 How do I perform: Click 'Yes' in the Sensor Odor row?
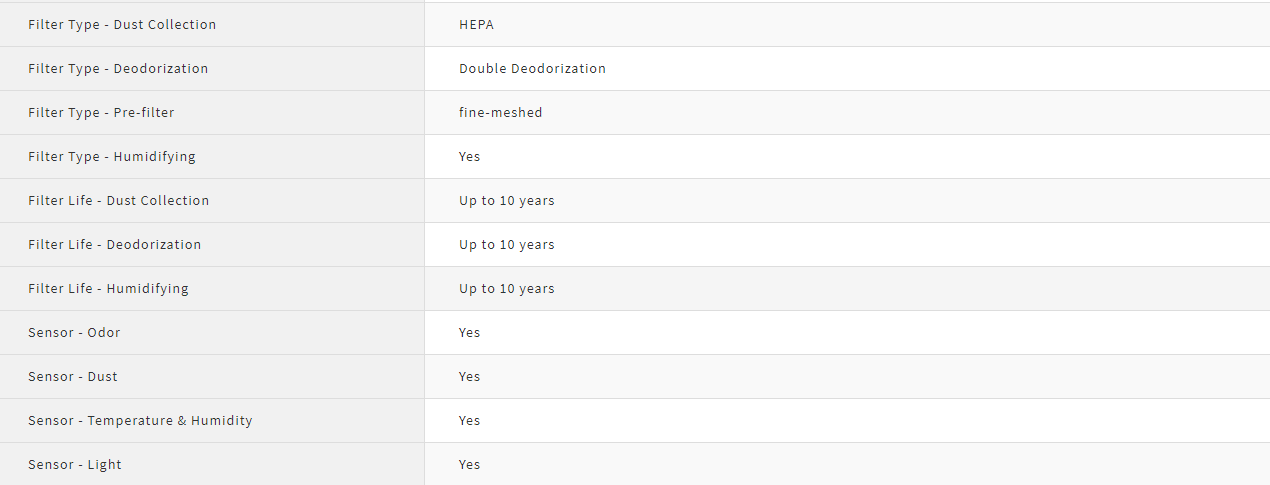470,333
